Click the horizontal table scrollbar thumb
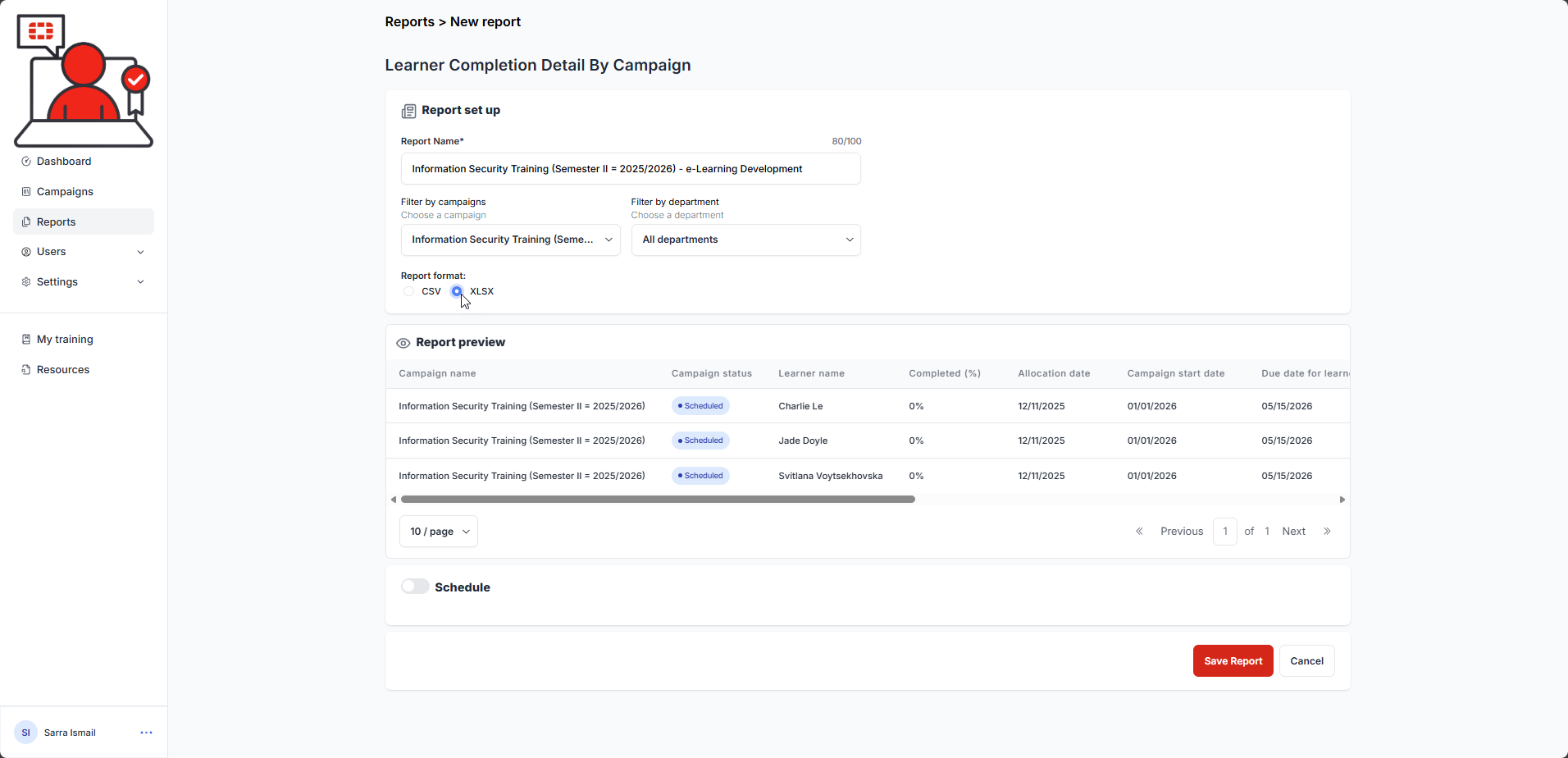1568x758 pixels. coord(658,500)
